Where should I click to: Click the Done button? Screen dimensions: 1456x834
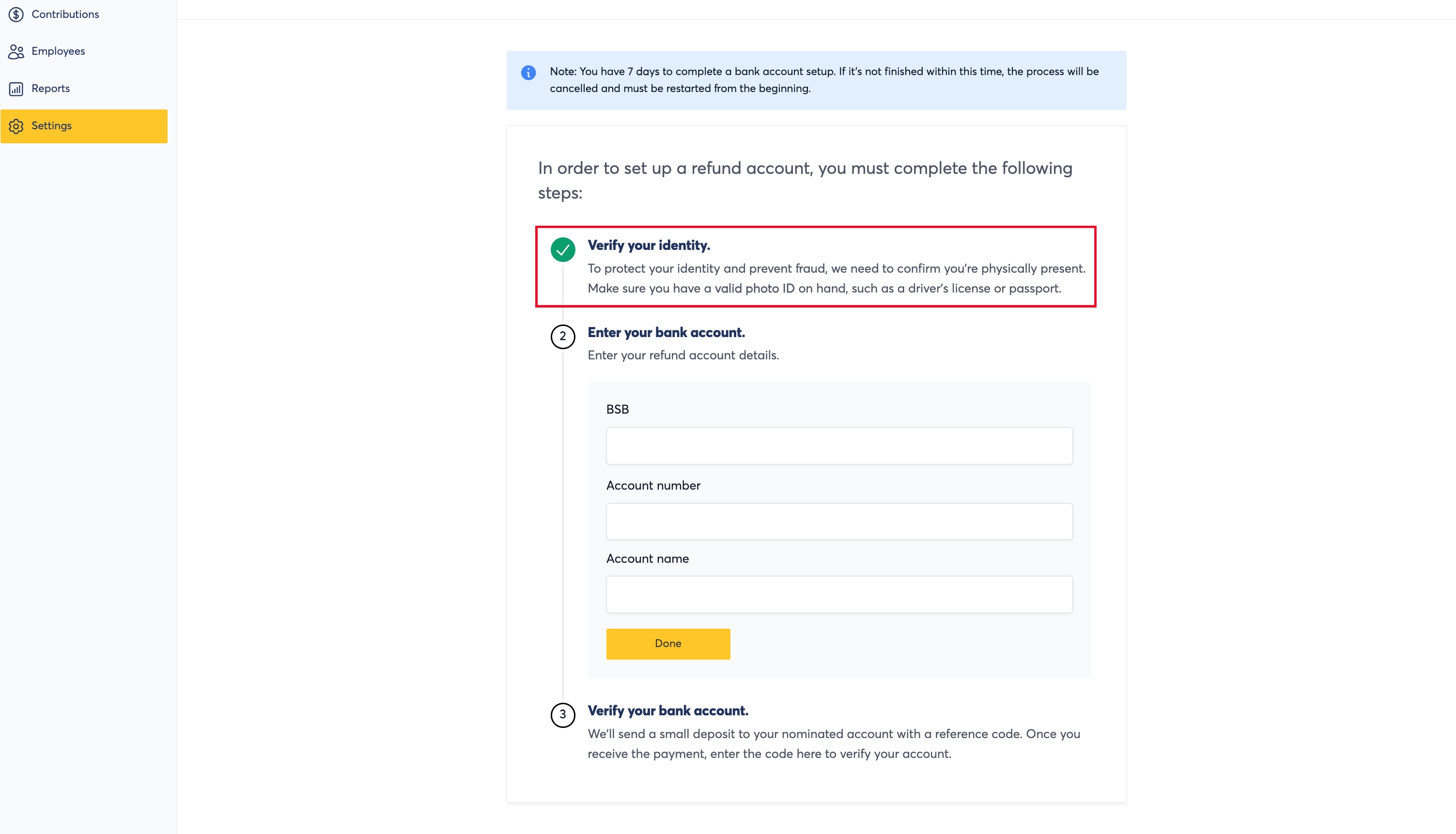point(668,644)
